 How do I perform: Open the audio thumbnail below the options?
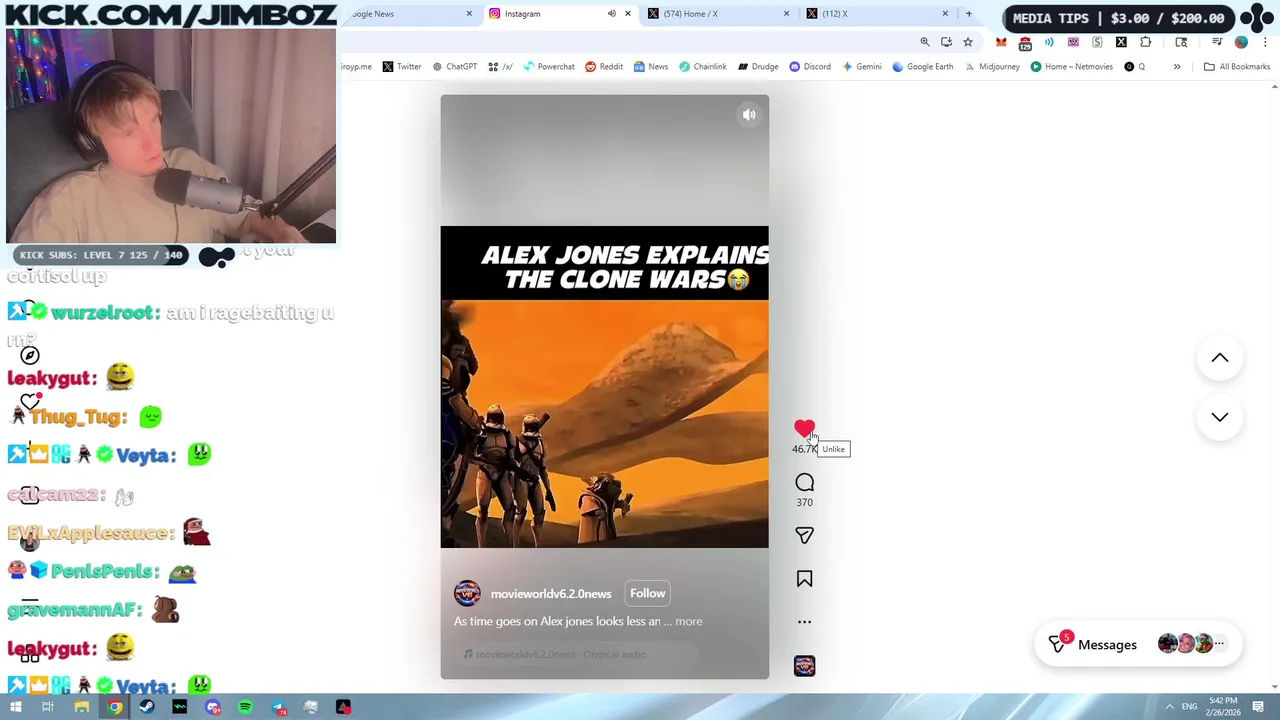pyautogui.click(x=804, y=666)
